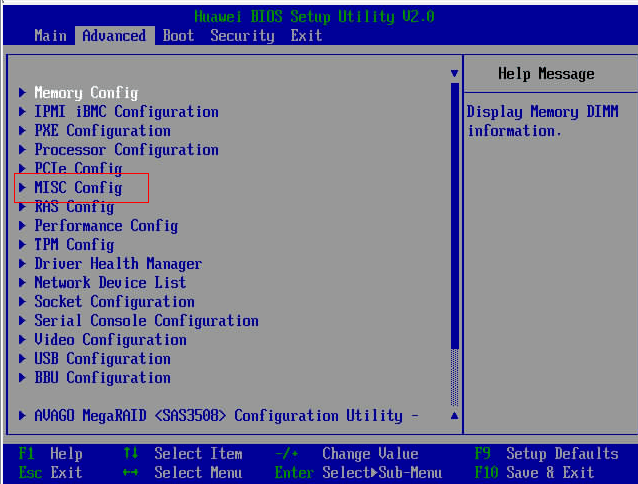Select Socket Configuration entry

(x=114, y=302)
